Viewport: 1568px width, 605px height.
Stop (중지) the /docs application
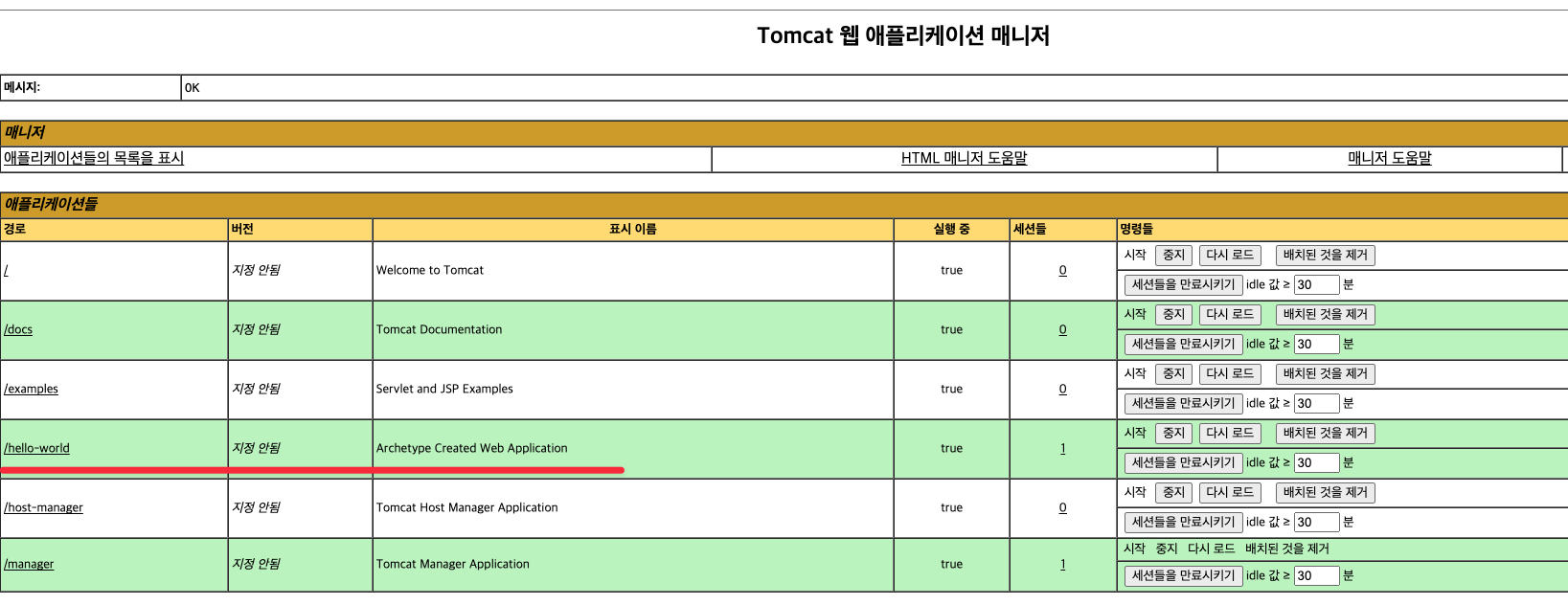(x=1173, y=315)
